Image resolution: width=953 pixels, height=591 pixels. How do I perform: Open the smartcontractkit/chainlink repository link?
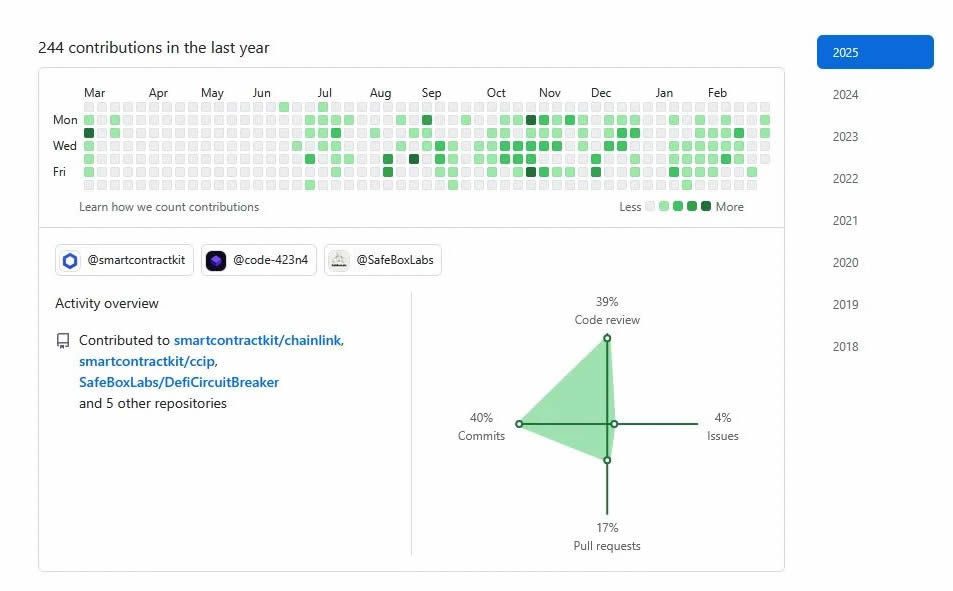(257, 341)
